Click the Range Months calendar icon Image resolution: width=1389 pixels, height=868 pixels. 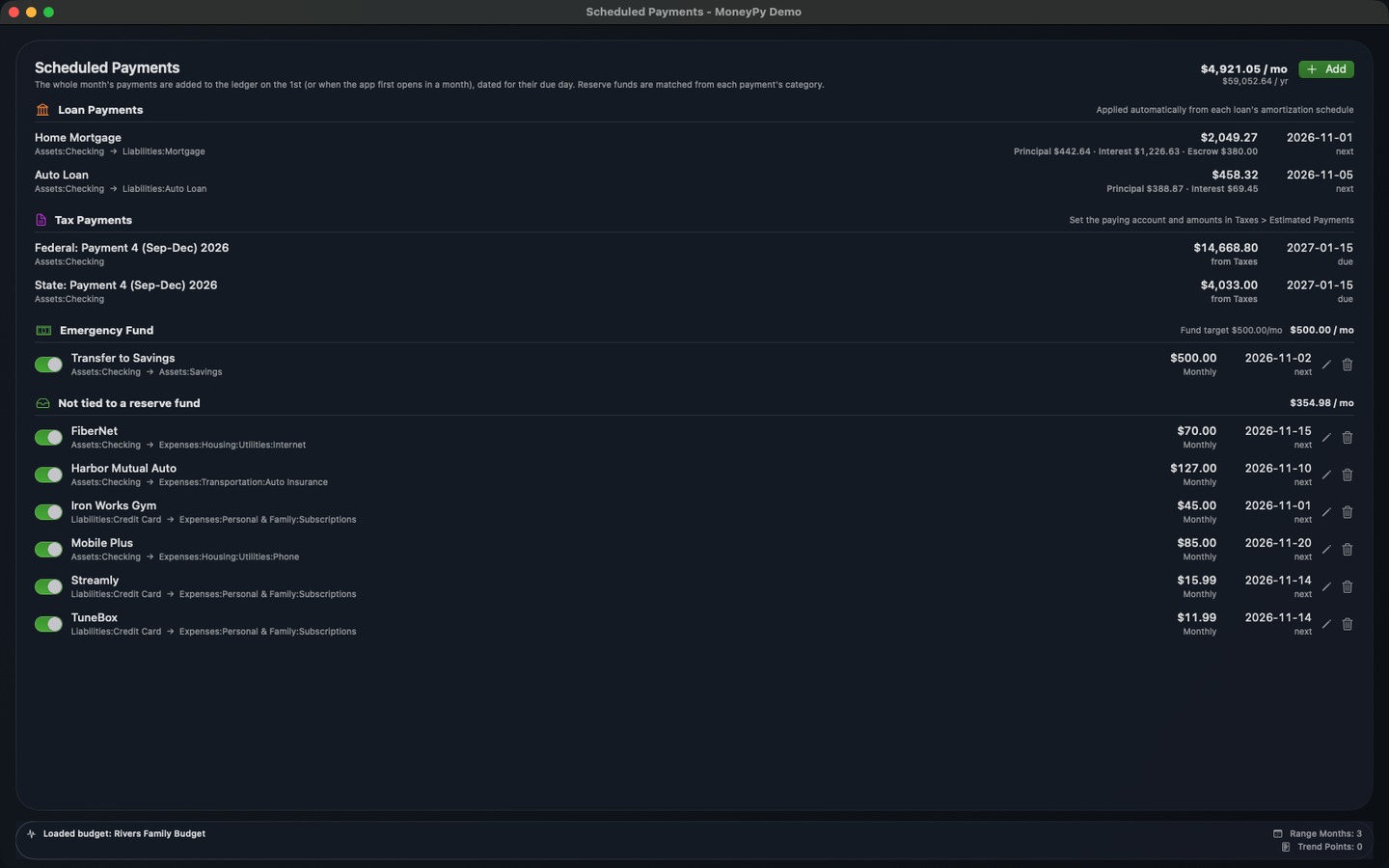pyautogui.click(x=1278, y=833)
